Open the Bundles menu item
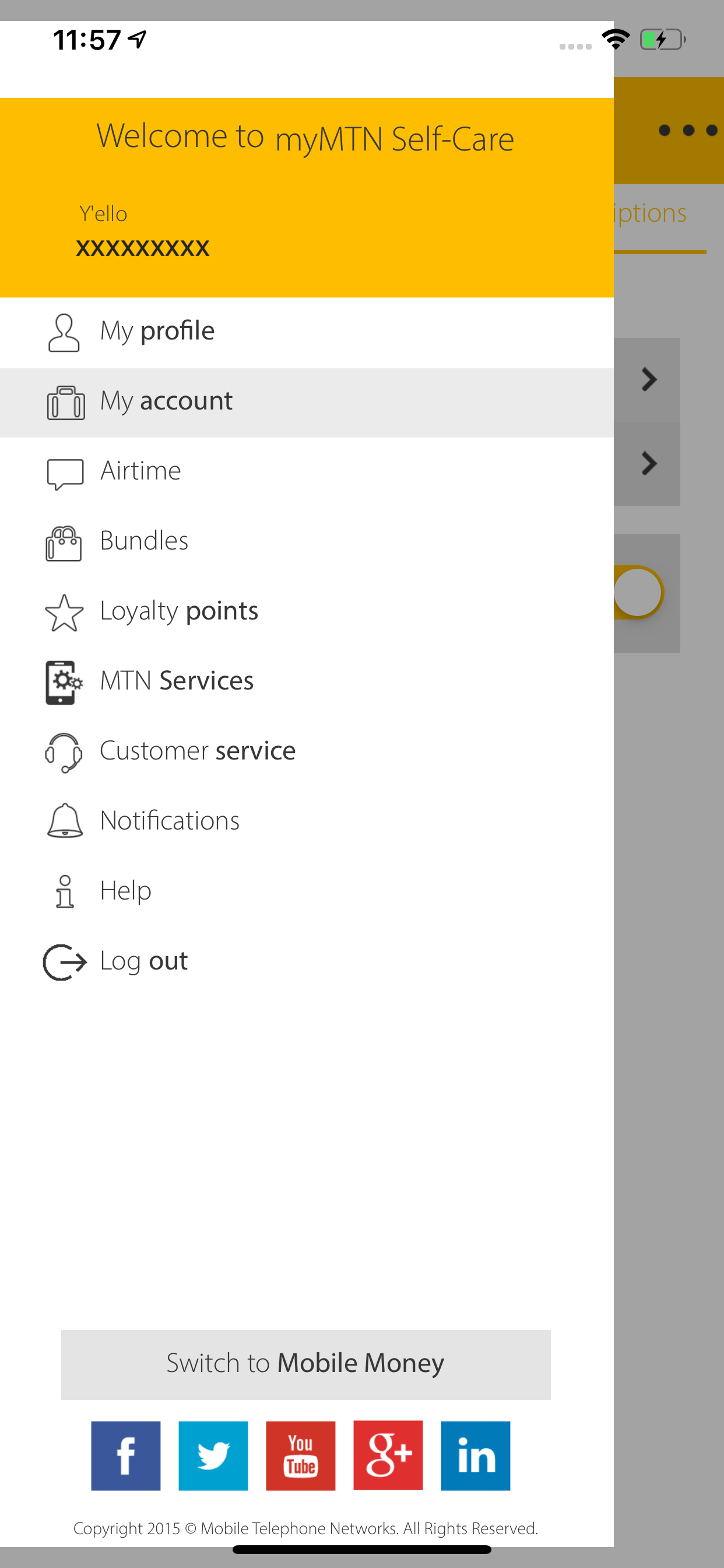 point(307,542)
